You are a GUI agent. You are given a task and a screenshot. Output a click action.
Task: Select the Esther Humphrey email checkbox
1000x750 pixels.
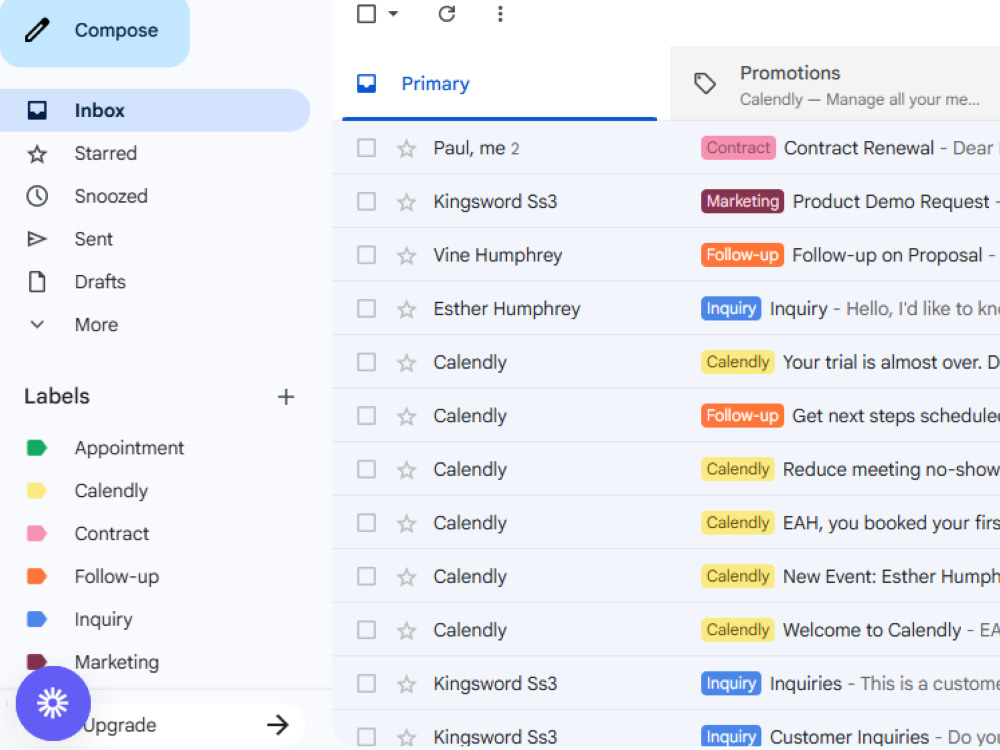click(366, 309)
